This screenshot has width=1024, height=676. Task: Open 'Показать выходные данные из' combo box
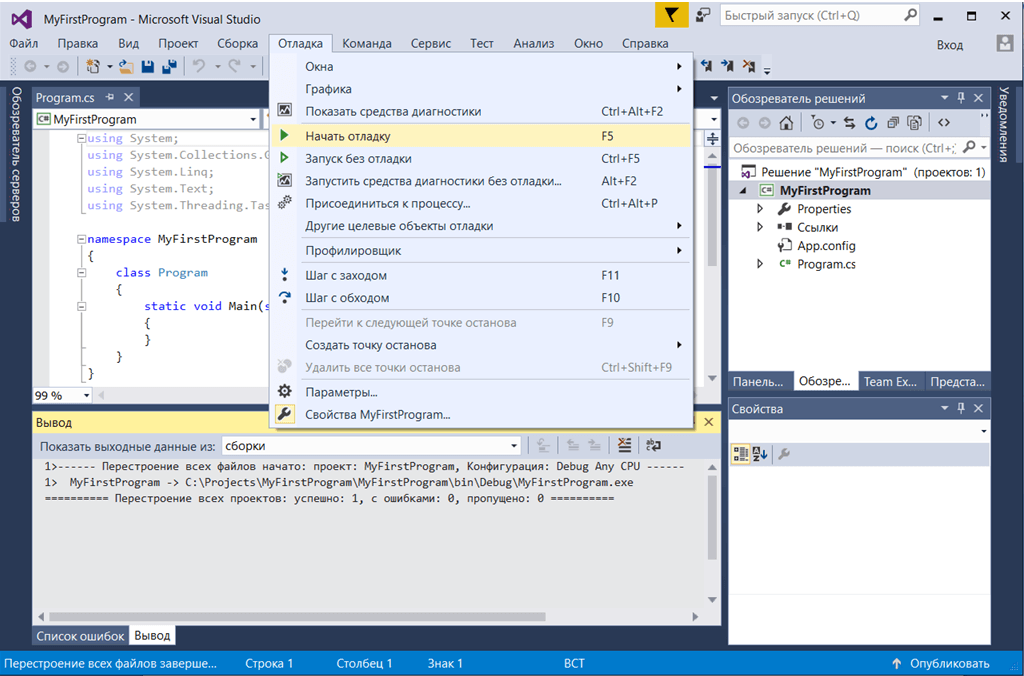point(371,446)
